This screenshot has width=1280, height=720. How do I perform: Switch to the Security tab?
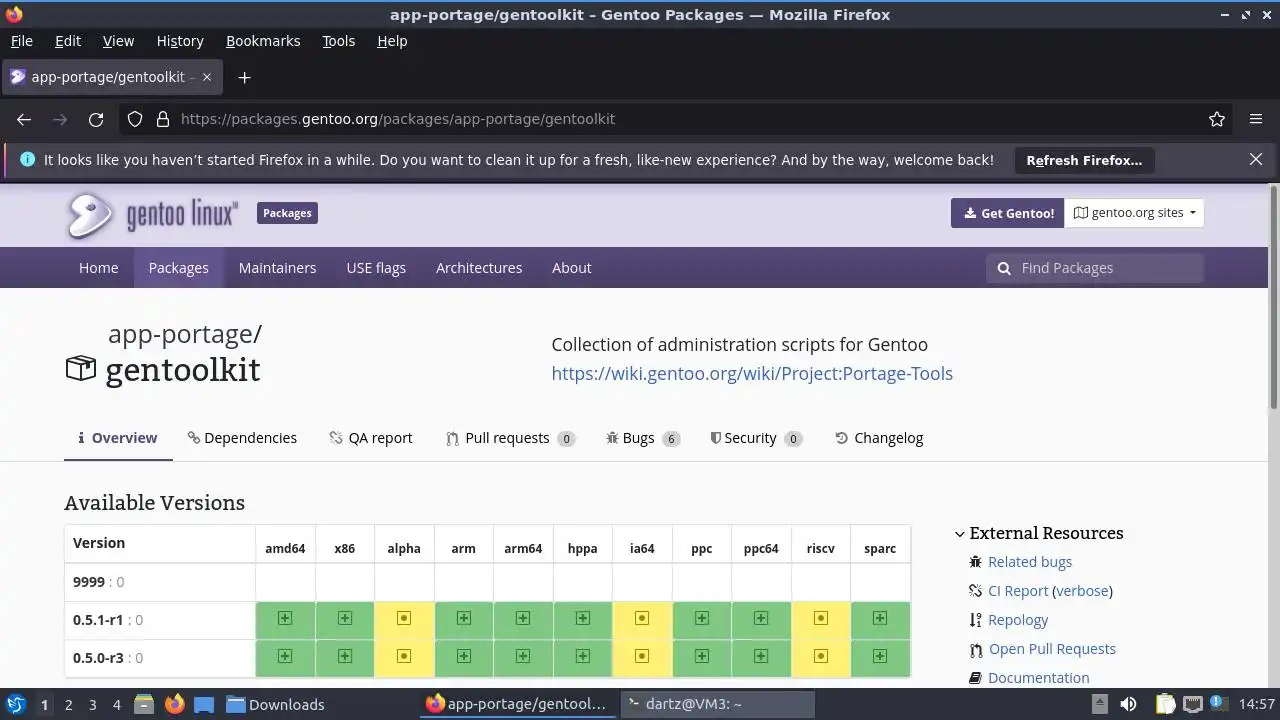pyautogui.click(x=756, y=438)
